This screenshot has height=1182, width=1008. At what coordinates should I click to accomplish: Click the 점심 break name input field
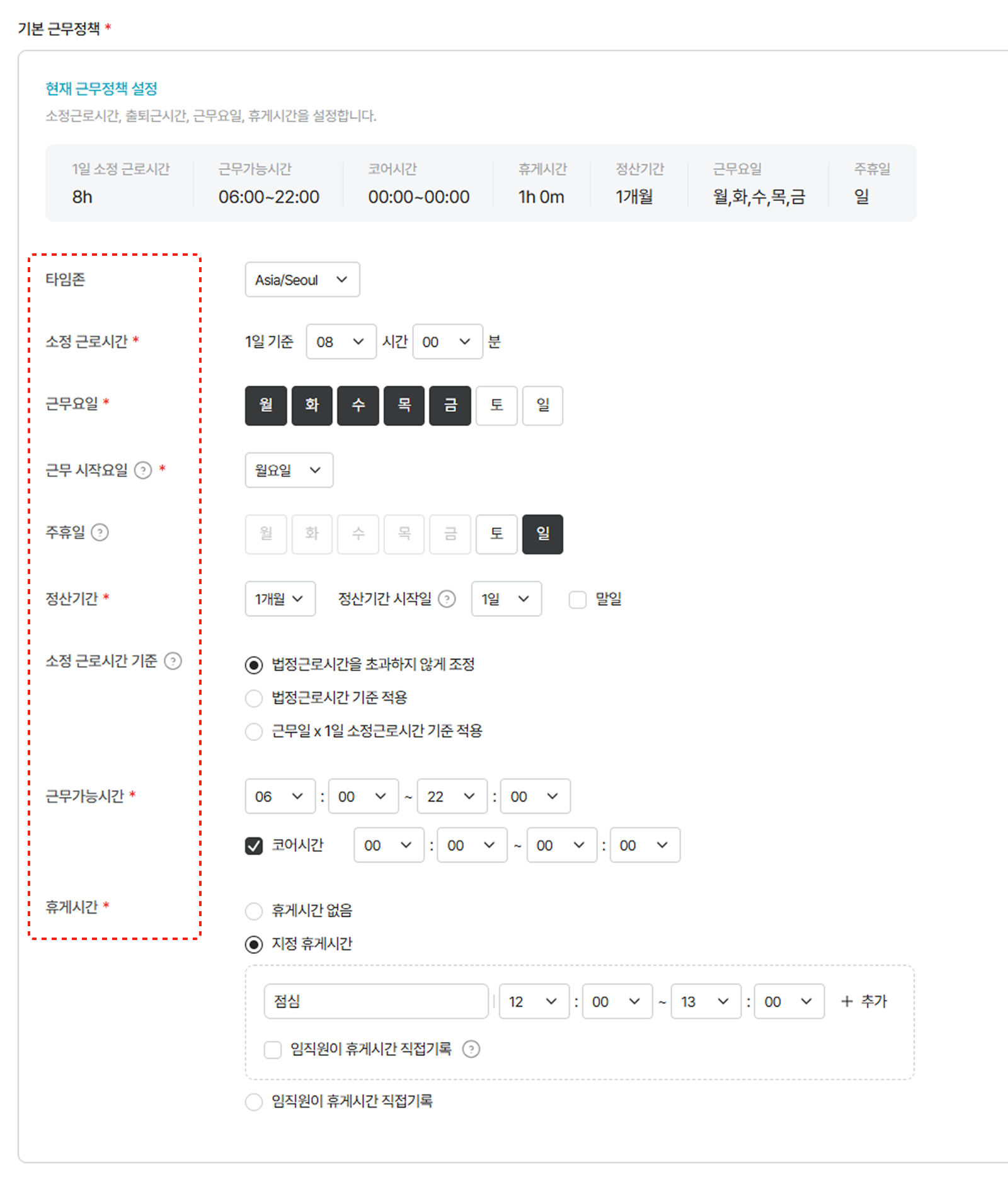pyautogui.click(x=376, y=1001)
